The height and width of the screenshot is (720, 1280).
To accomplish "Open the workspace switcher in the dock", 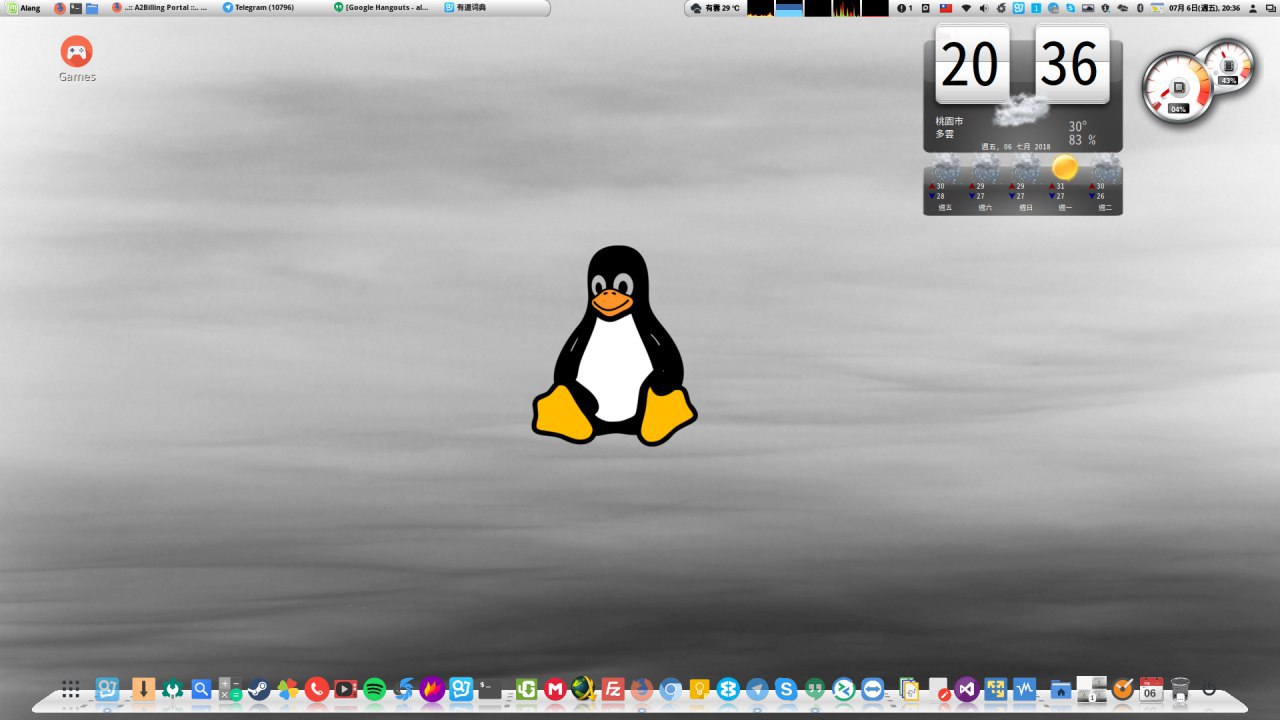I will pyautogui.click(x=1092, y=688).
